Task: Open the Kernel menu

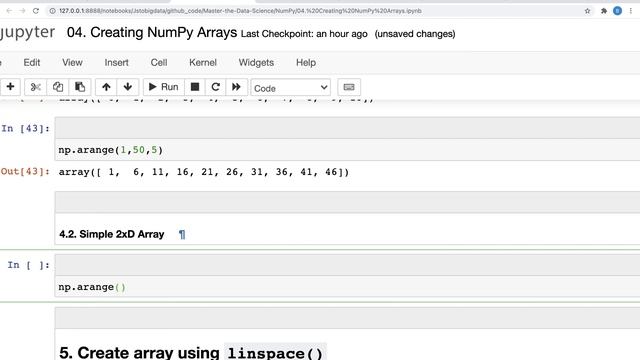Action: (x=203, y=62)
